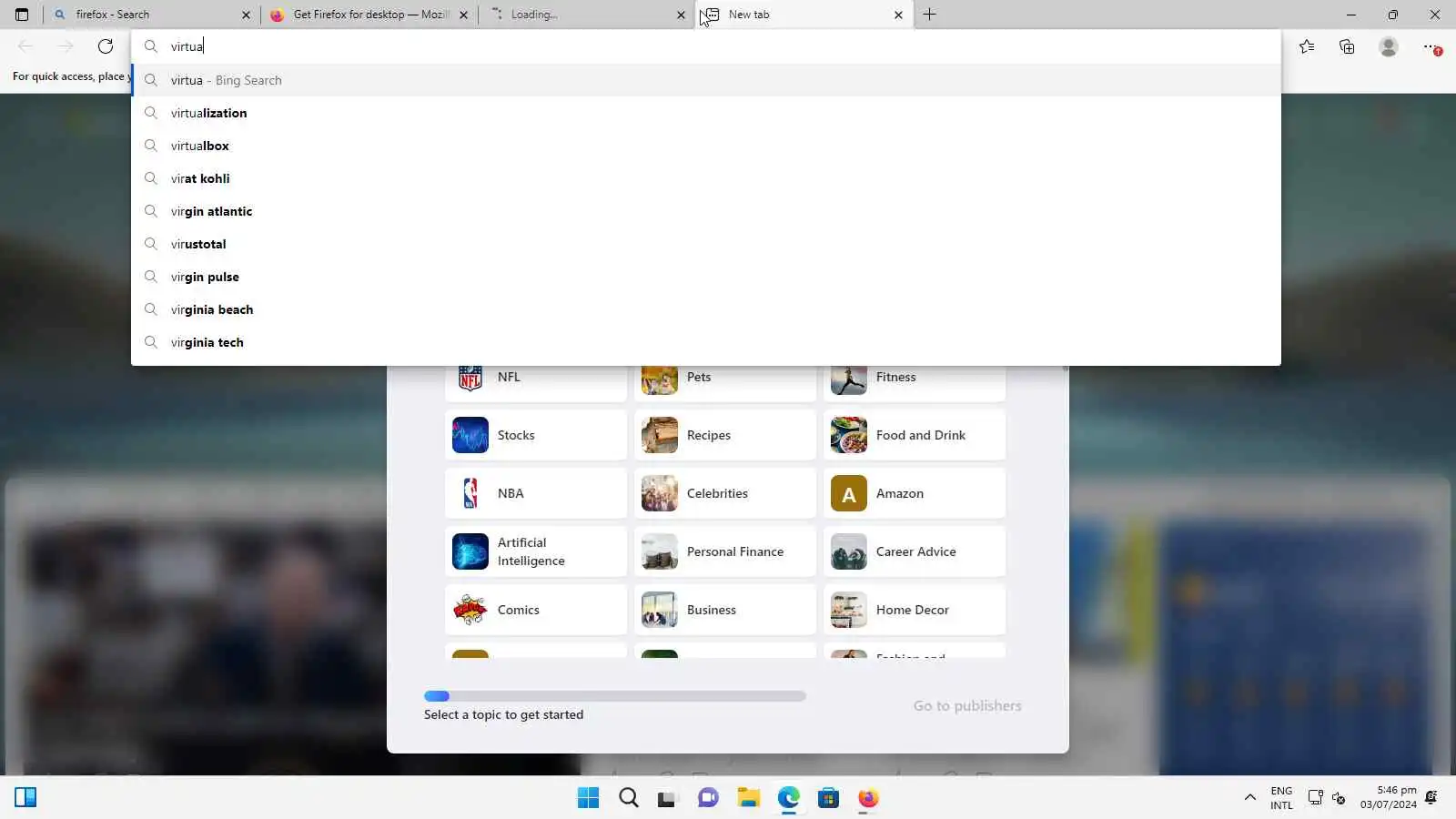Select the NBA topic card

536,493
